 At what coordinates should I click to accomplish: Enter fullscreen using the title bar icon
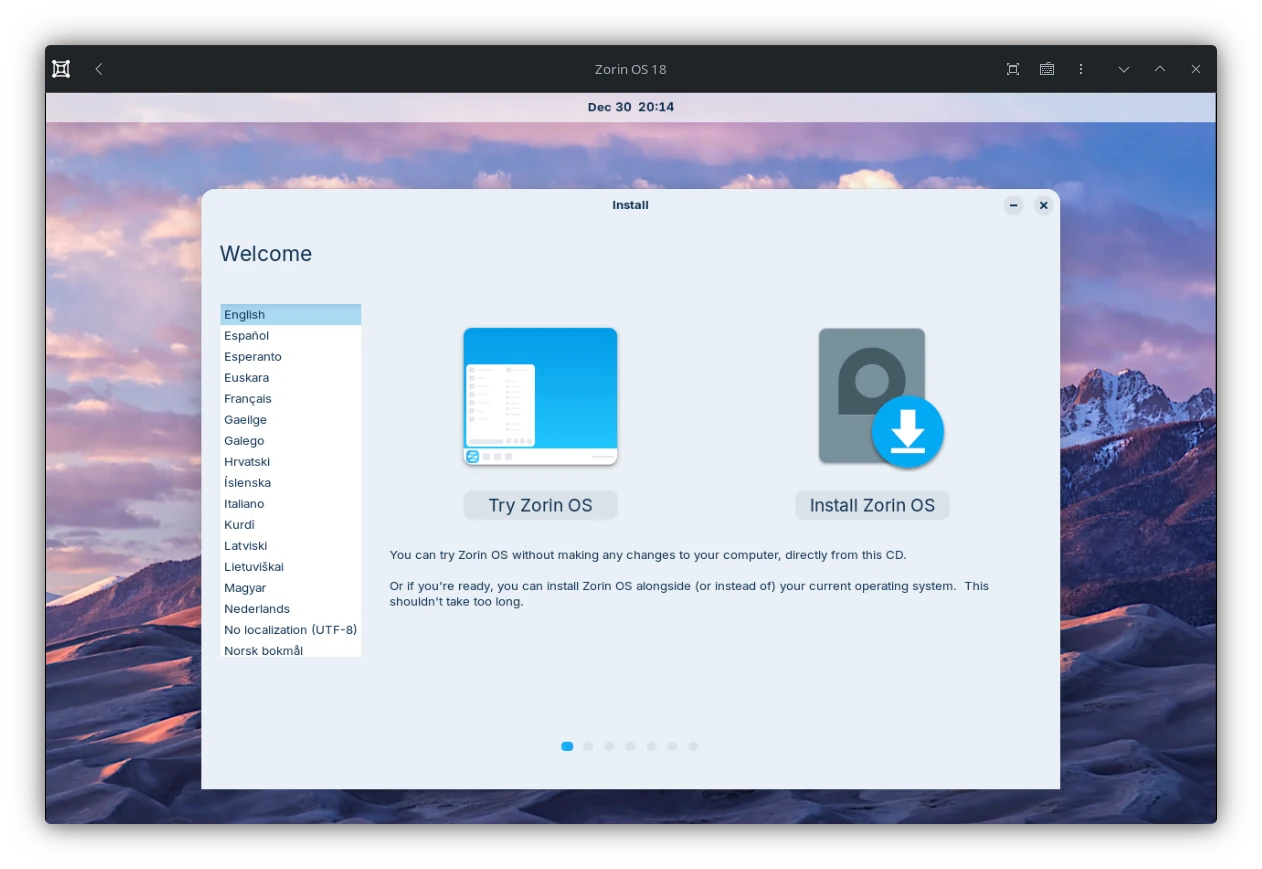coord(1012,69)
